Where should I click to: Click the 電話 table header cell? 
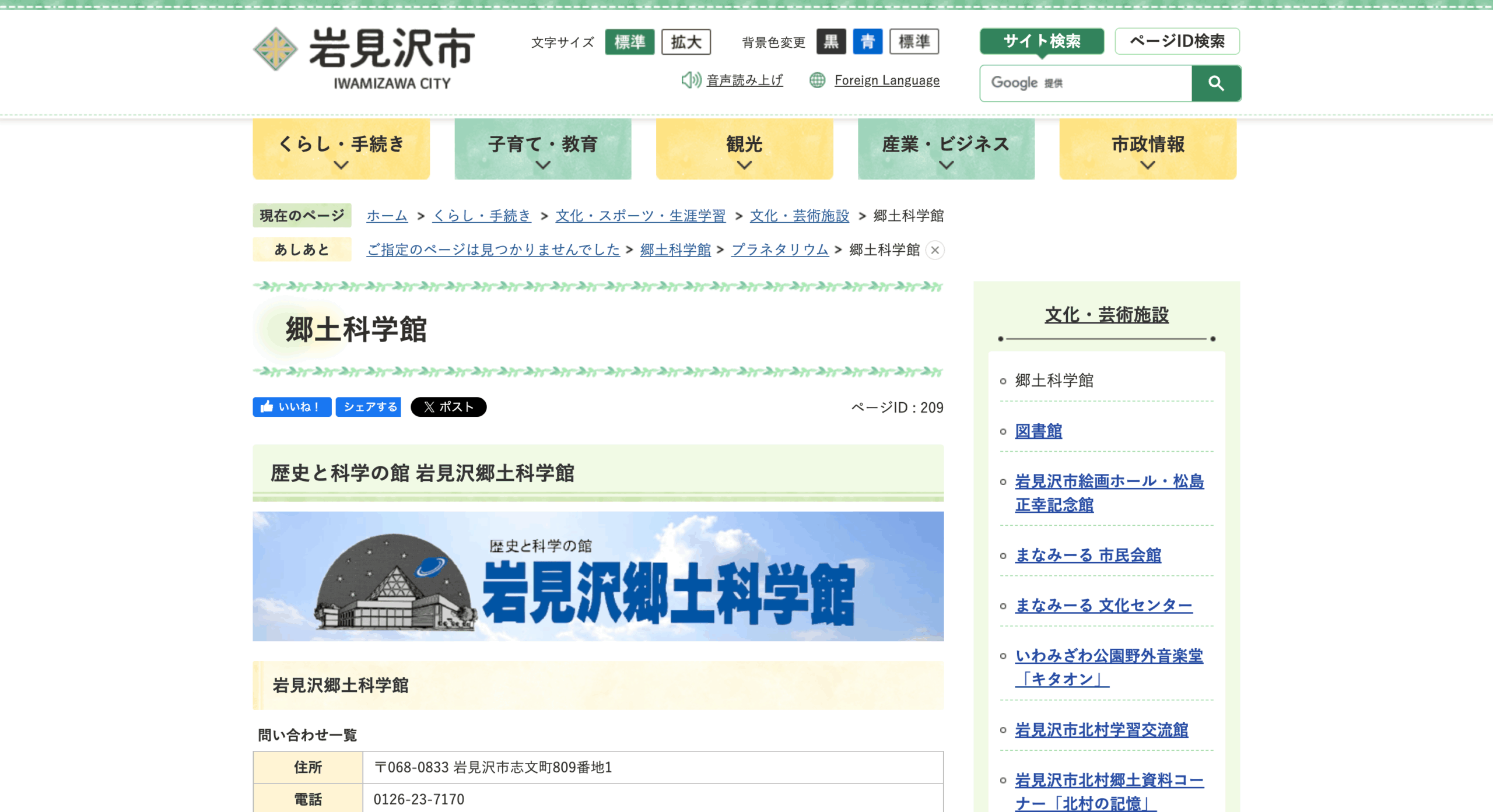tap(308, 799)
